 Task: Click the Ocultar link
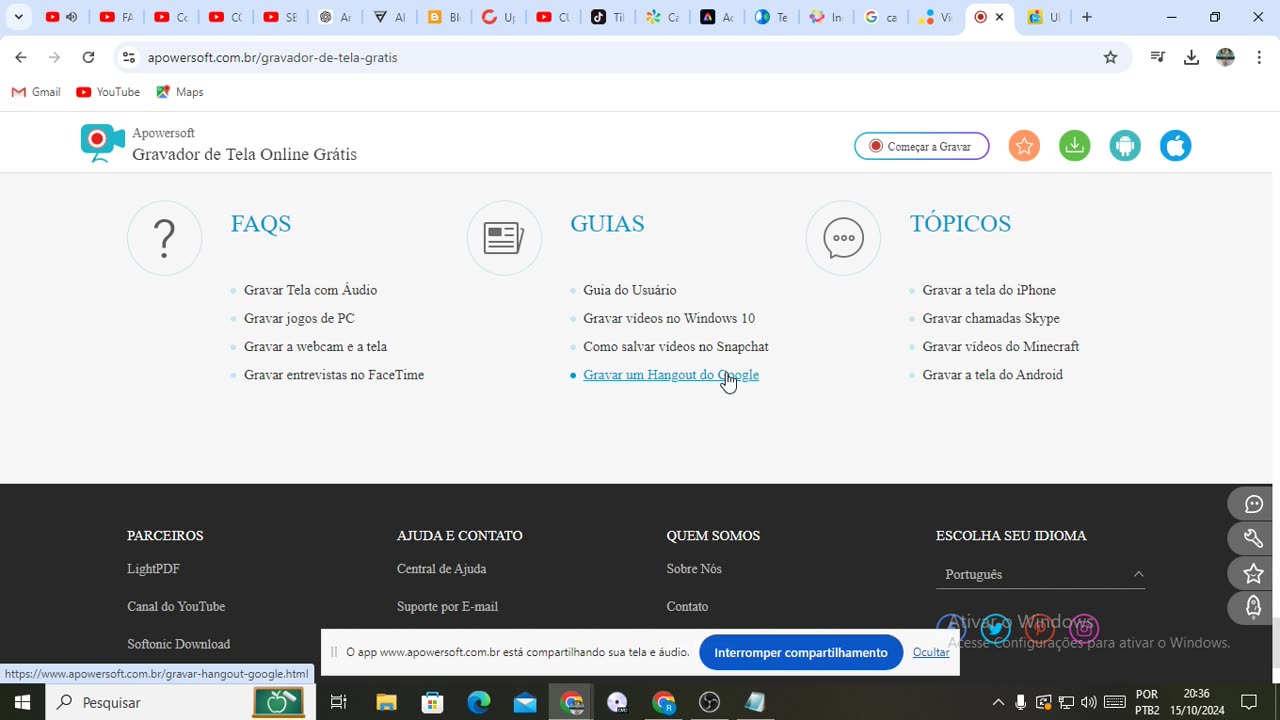click(x=931, y=652)
